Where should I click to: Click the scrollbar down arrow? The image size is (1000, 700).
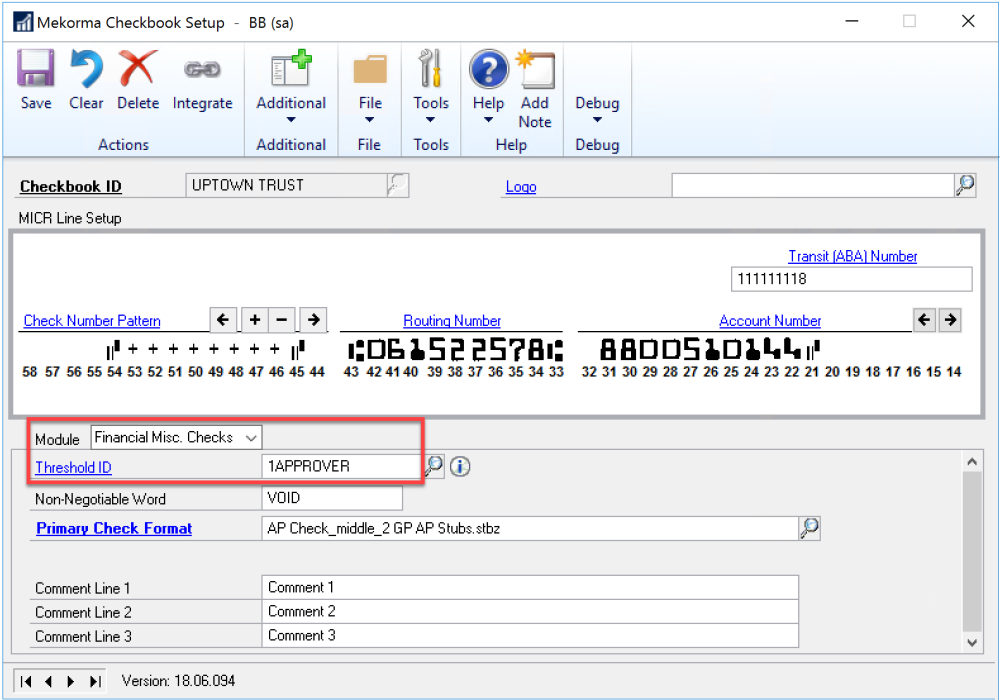972,643
